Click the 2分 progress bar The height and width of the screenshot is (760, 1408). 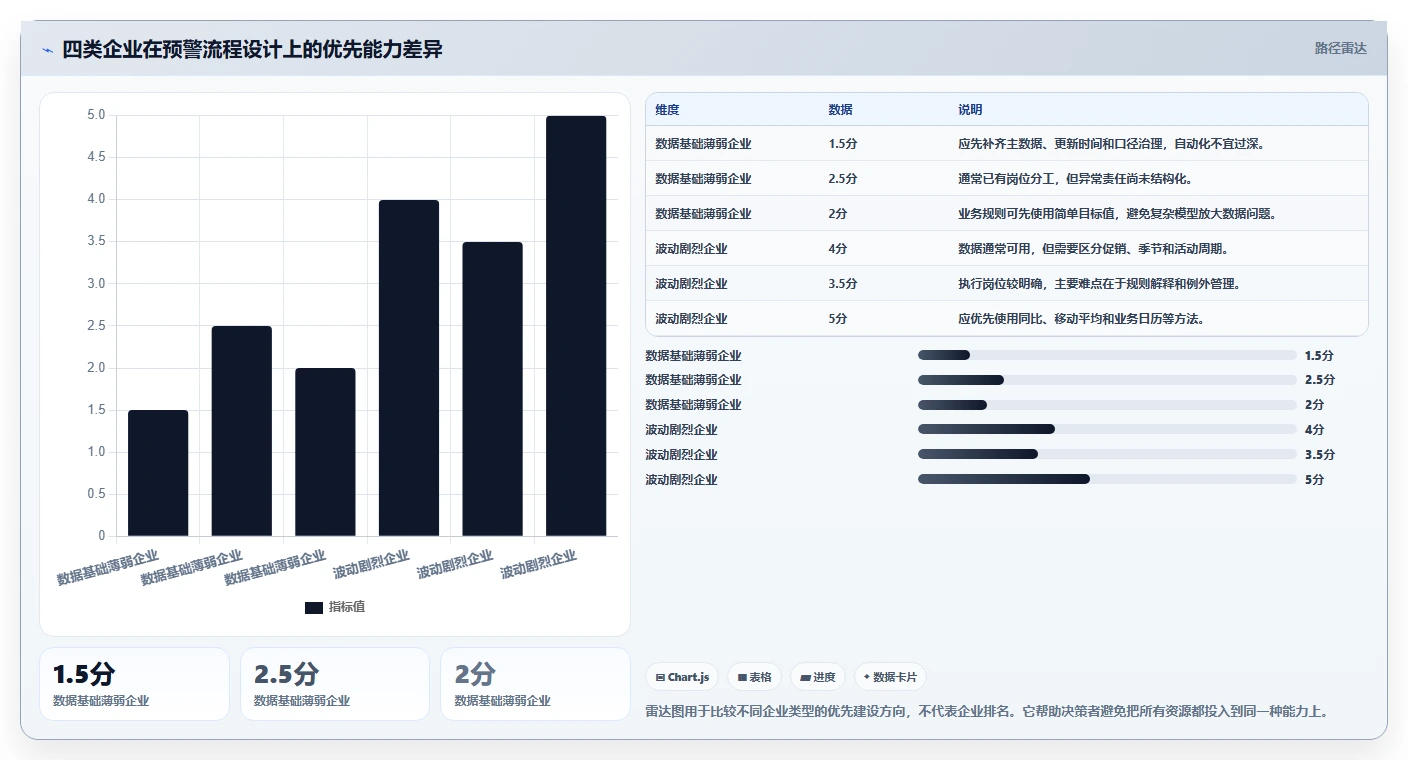pos(1107,405)
